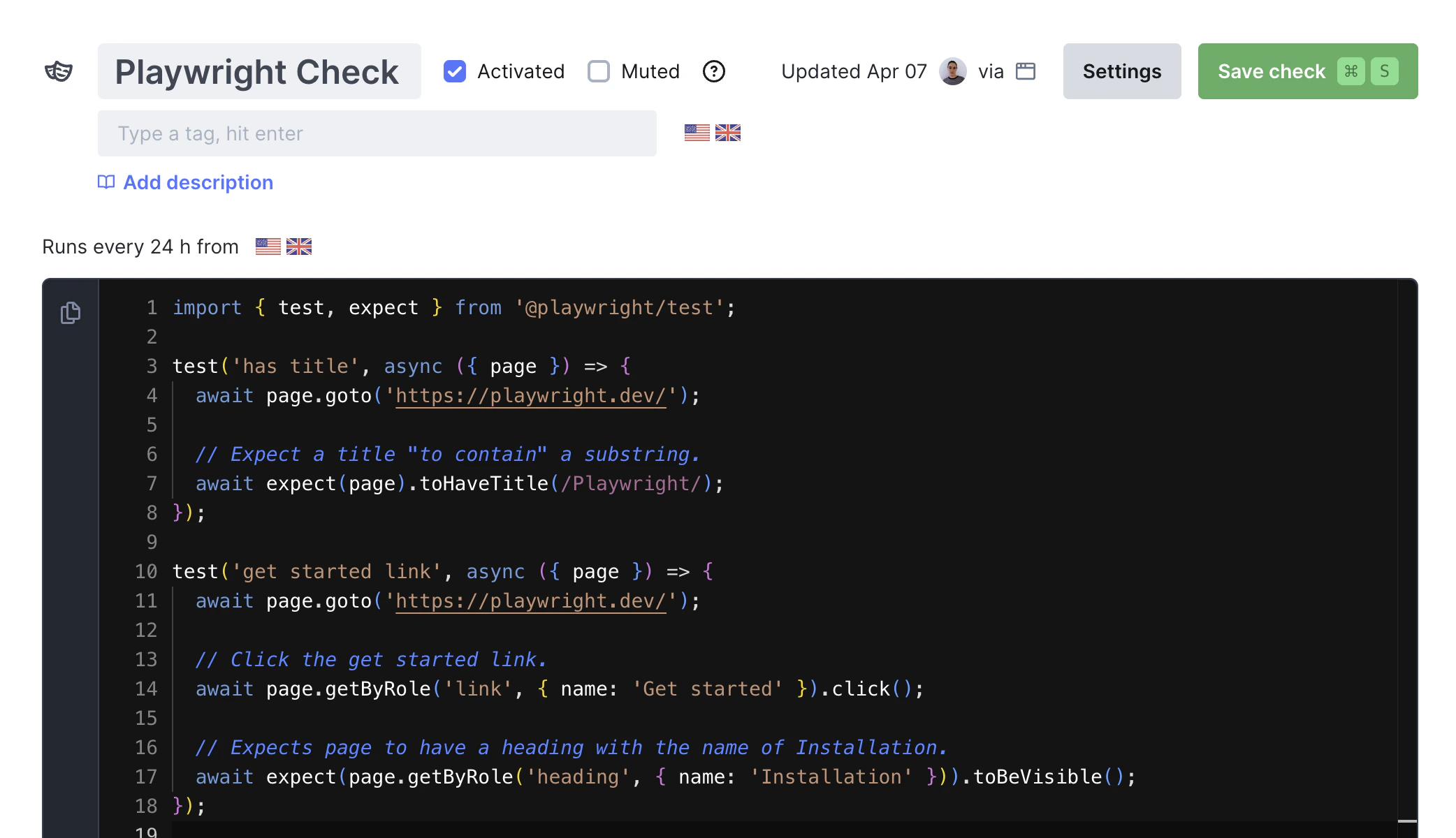The height and width of the screenshot is (838, 1456).
Task: Click the copy code icon
Action: (71, 313)
